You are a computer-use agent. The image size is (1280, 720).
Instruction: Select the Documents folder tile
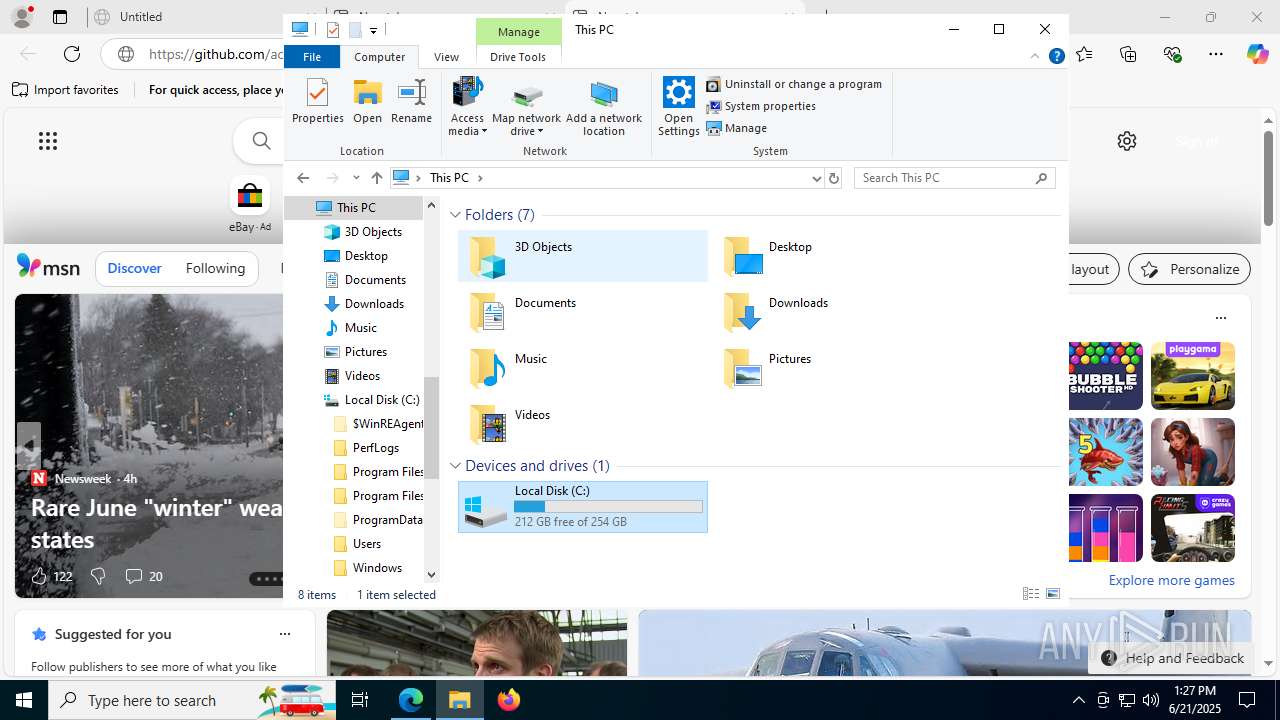click(583, 312)
